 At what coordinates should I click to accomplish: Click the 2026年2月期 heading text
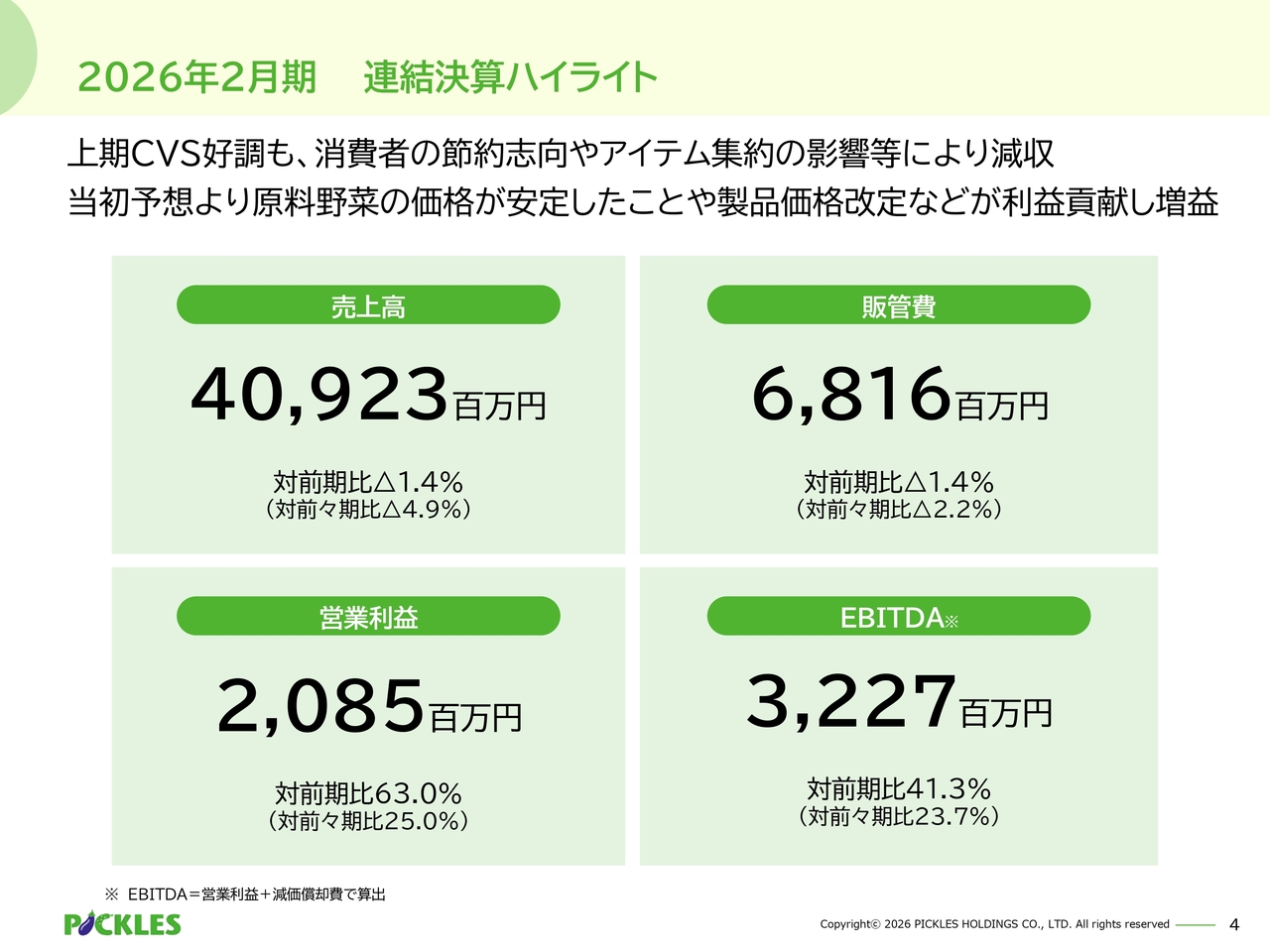(196, 77)
